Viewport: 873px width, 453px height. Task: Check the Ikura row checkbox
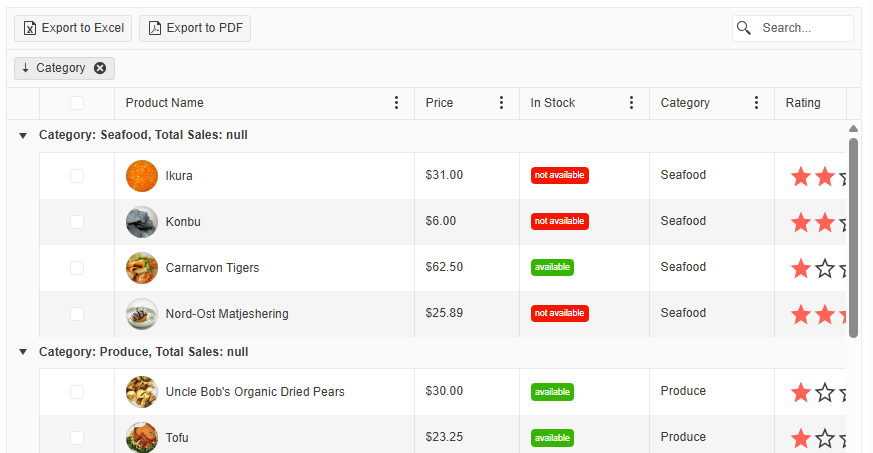pos(77,176)
